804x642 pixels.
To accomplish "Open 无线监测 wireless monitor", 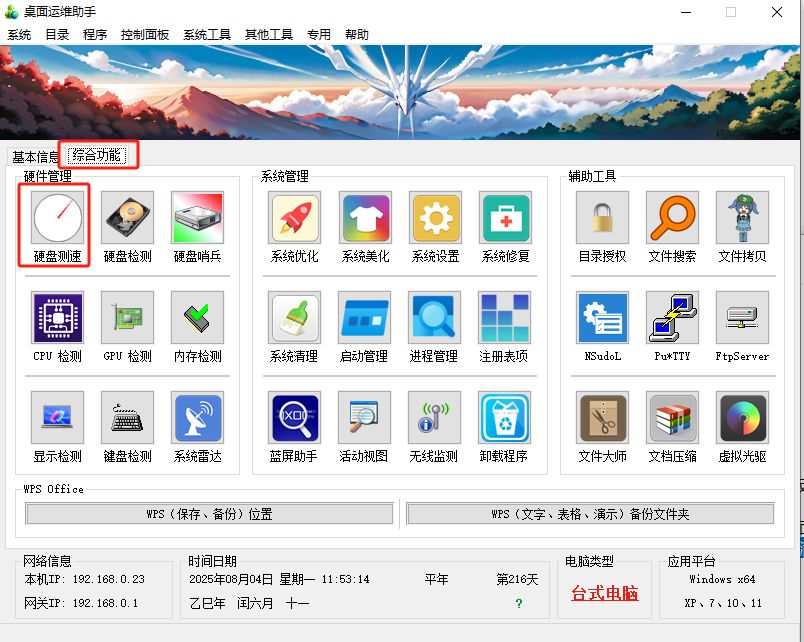I will coord(434,417).
